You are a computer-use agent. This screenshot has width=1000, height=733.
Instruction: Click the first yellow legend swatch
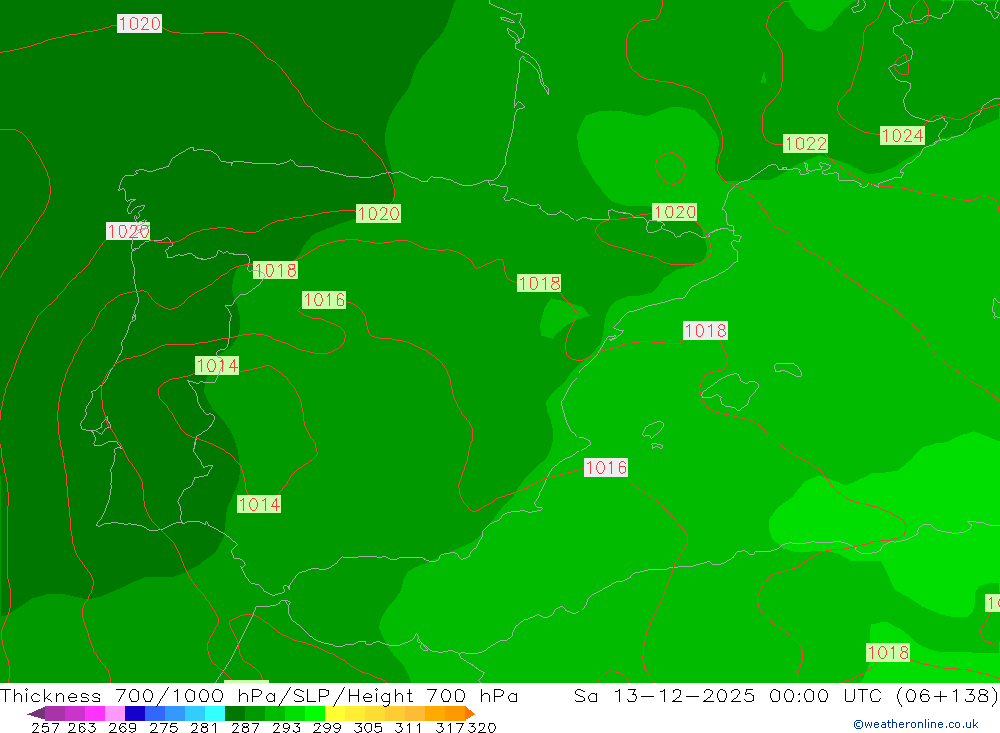tap(335, 713)
